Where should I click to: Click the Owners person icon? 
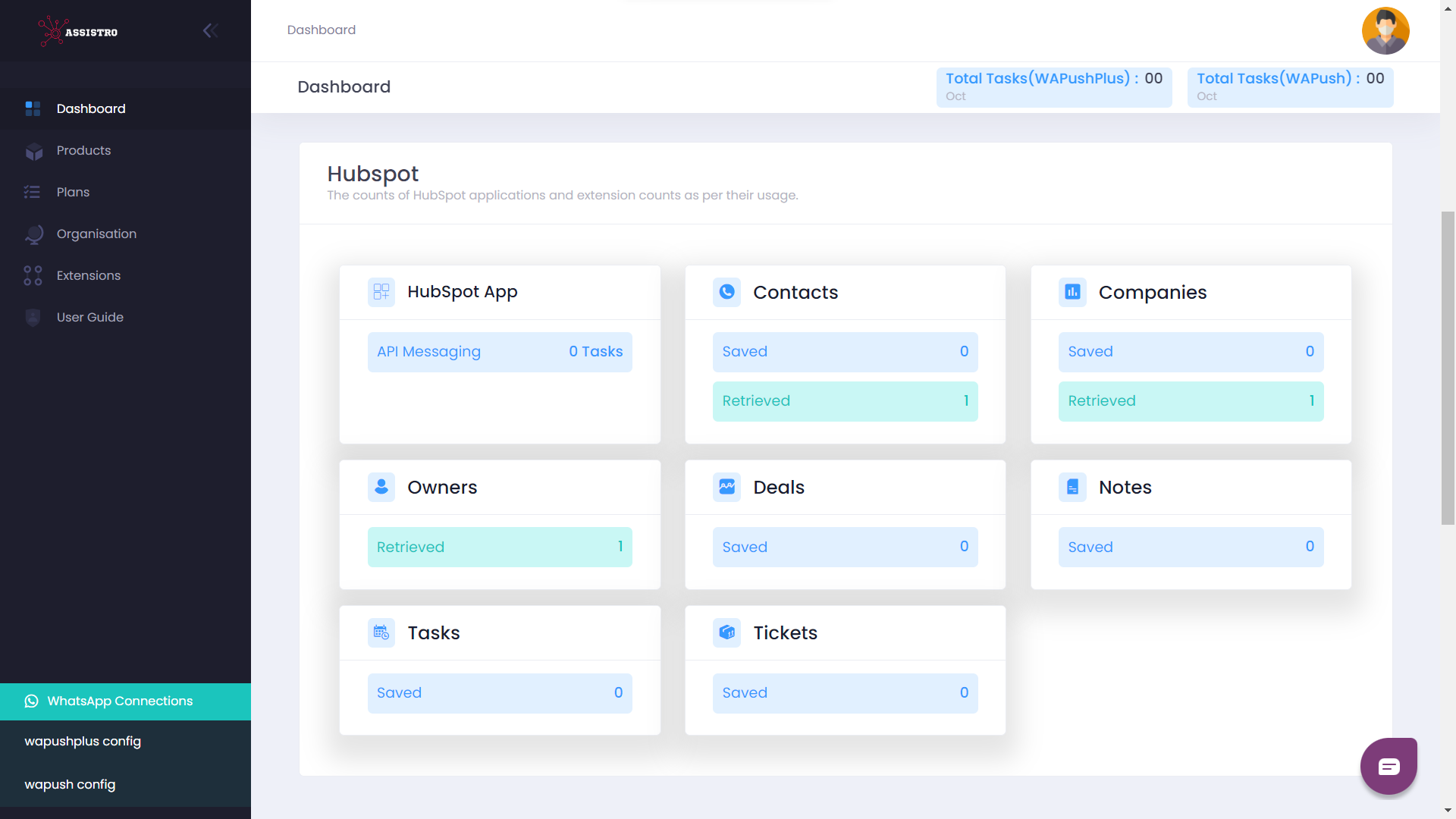tap(381, 487)
